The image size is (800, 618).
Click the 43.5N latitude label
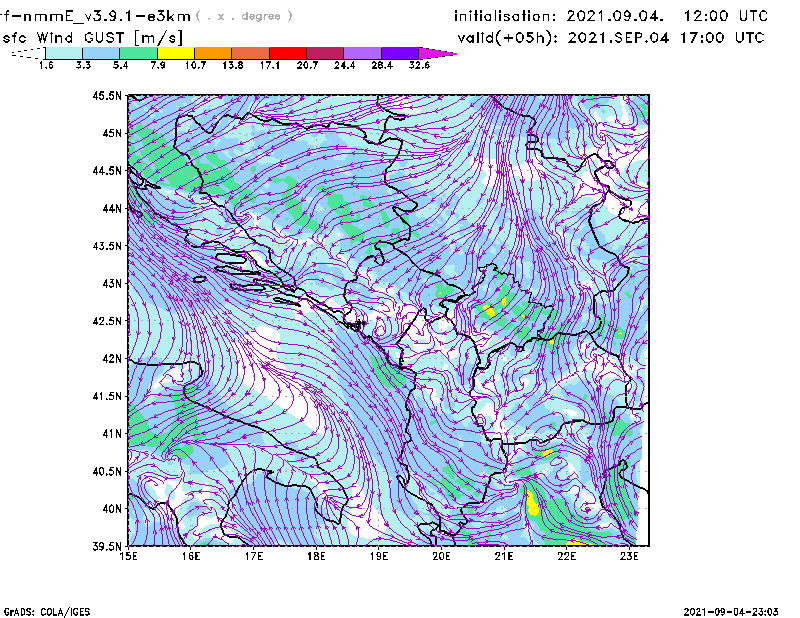107,246
